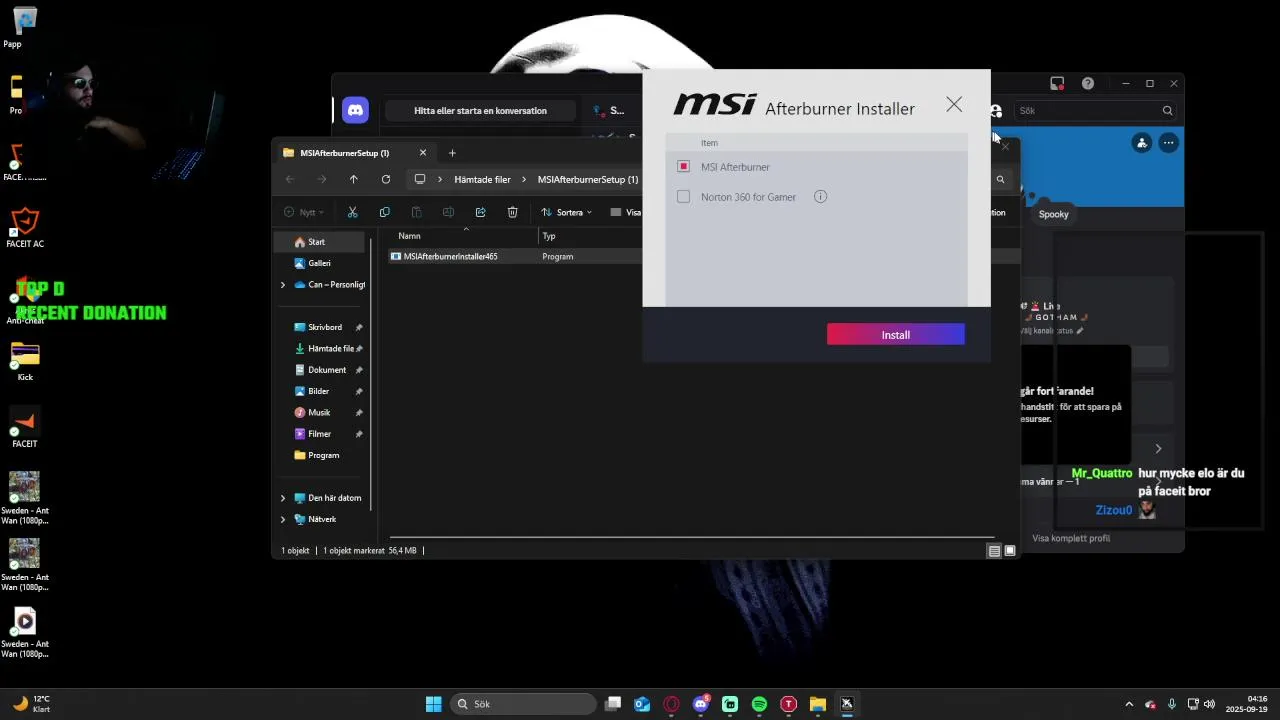Switch Explorer to large icons view
Image resolution: width=1280 pixels, height=720 pixels.
[x=1010, y=551]
